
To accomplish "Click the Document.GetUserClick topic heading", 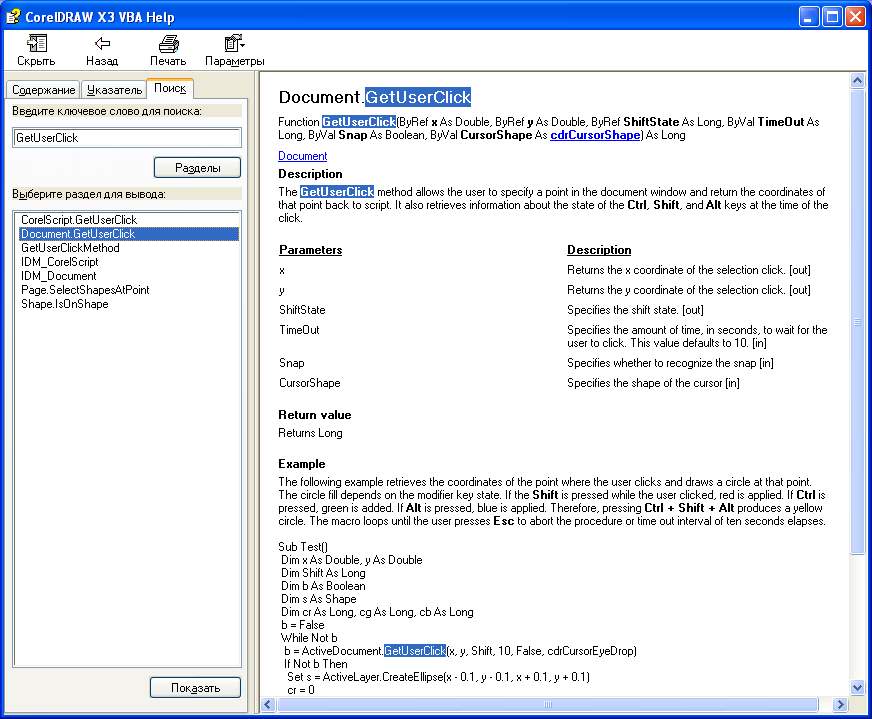I will pyautogui.click(x=375, y=97).
